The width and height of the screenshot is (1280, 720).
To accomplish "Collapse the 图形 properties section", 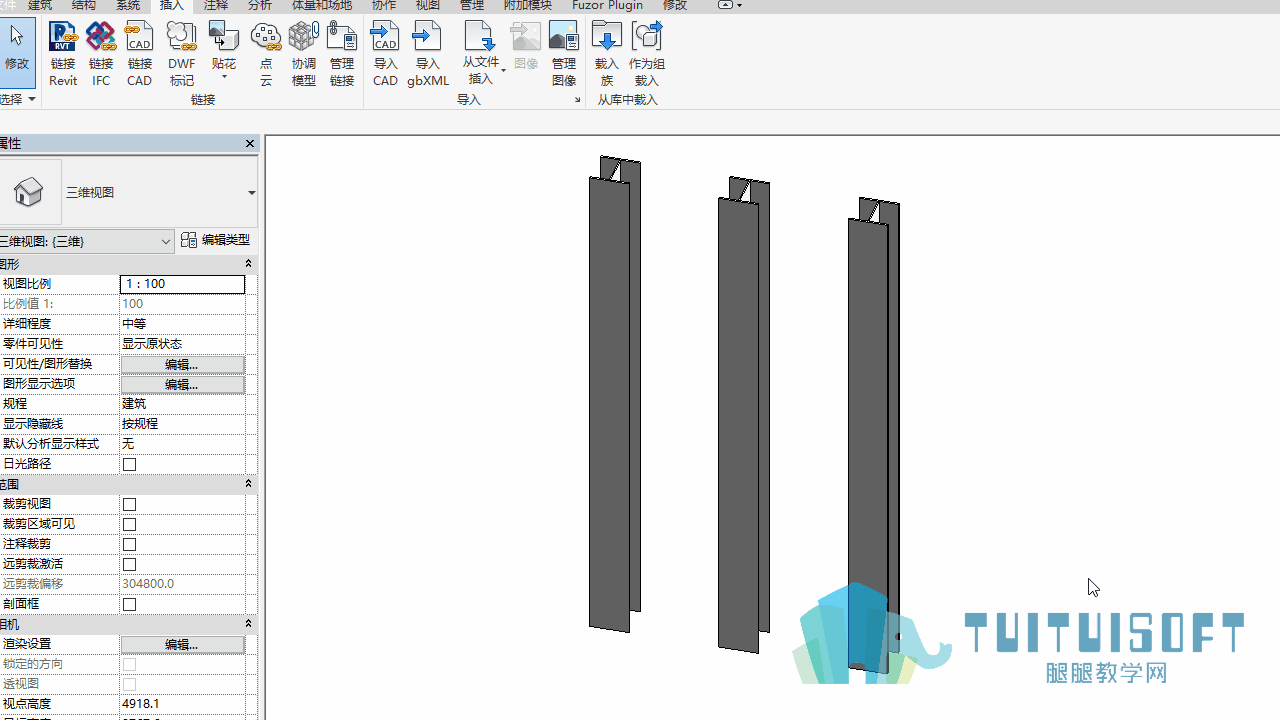I will (x=248, y=264).
